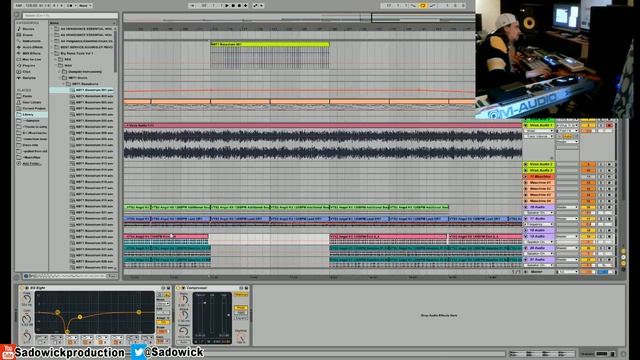Toggle EQ Eight device on/off
Viewport: 640px width, 360px height.
point(21,288)
